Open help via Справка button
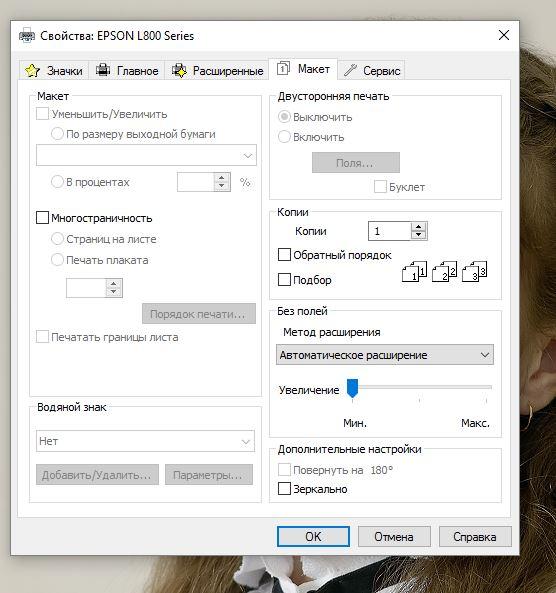 pos(475,536)
